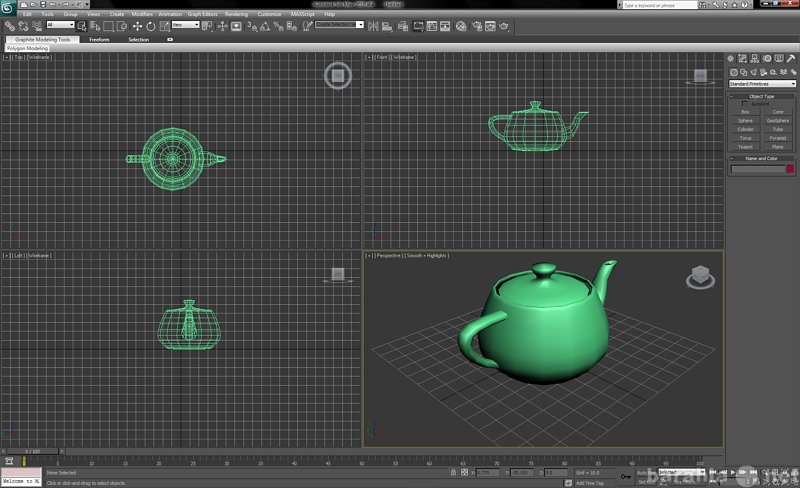Open the Schematic View icon

pos(445,26)
